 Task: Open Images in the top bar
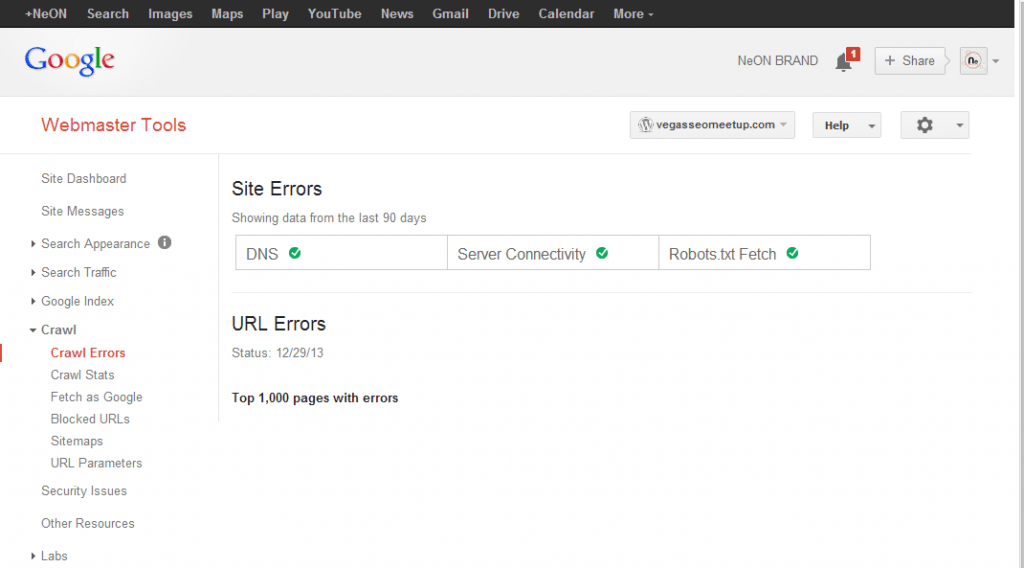170,14
